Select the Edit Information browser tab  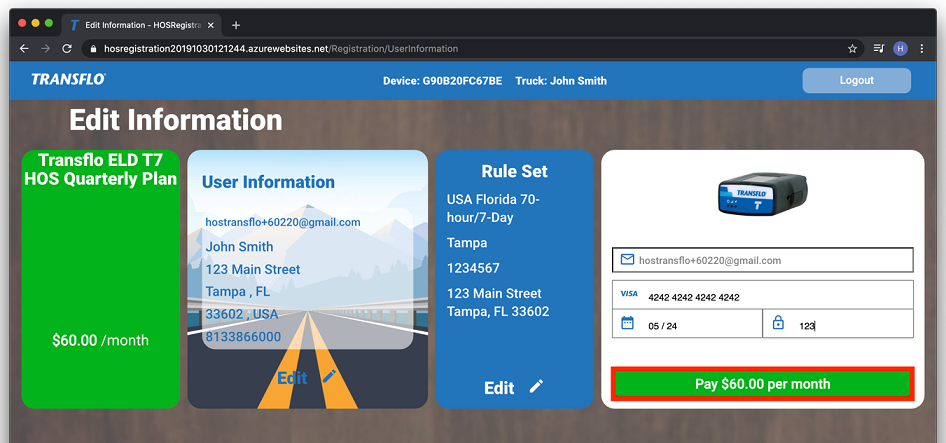[142, 25]
